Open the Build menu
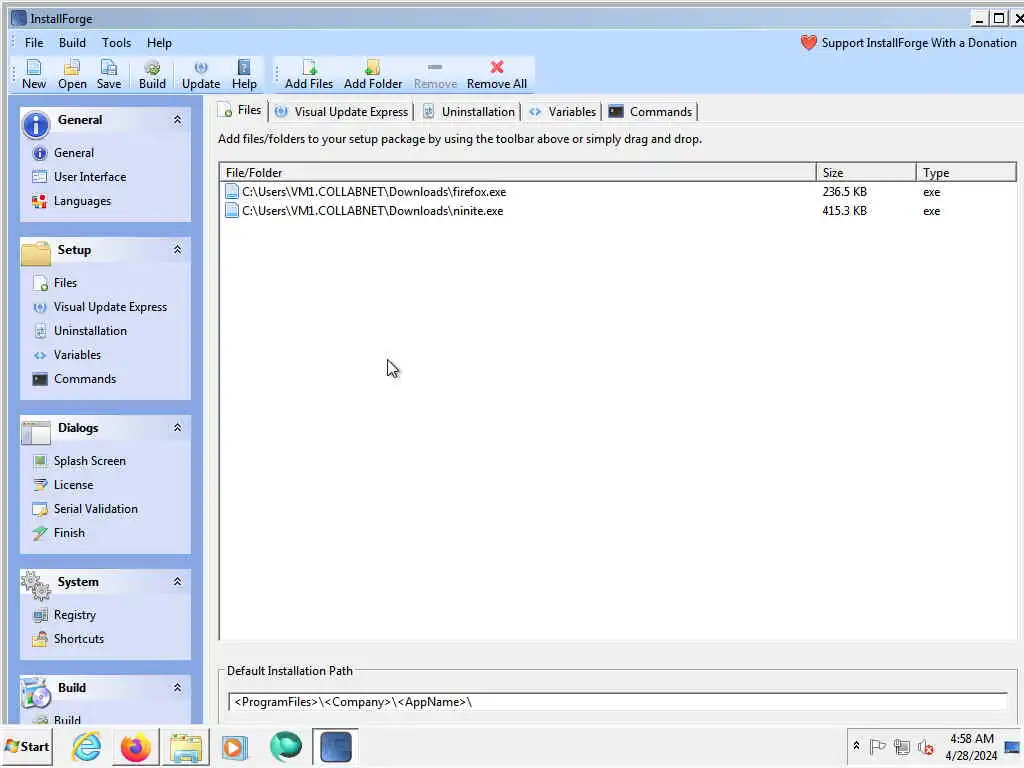 pyautogui.click(x=72, y=43)
